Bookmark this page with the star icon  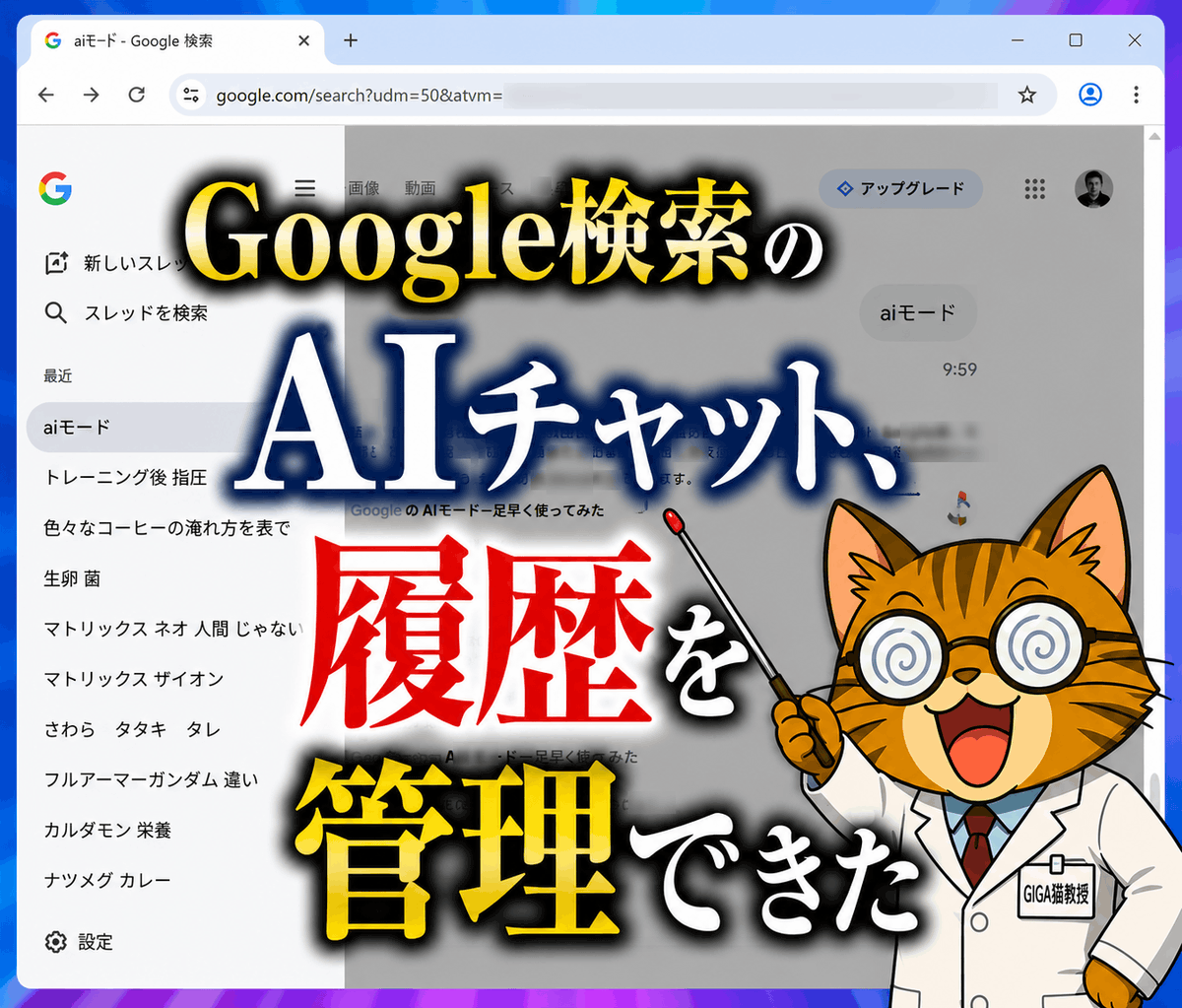tap(1027, 95)
